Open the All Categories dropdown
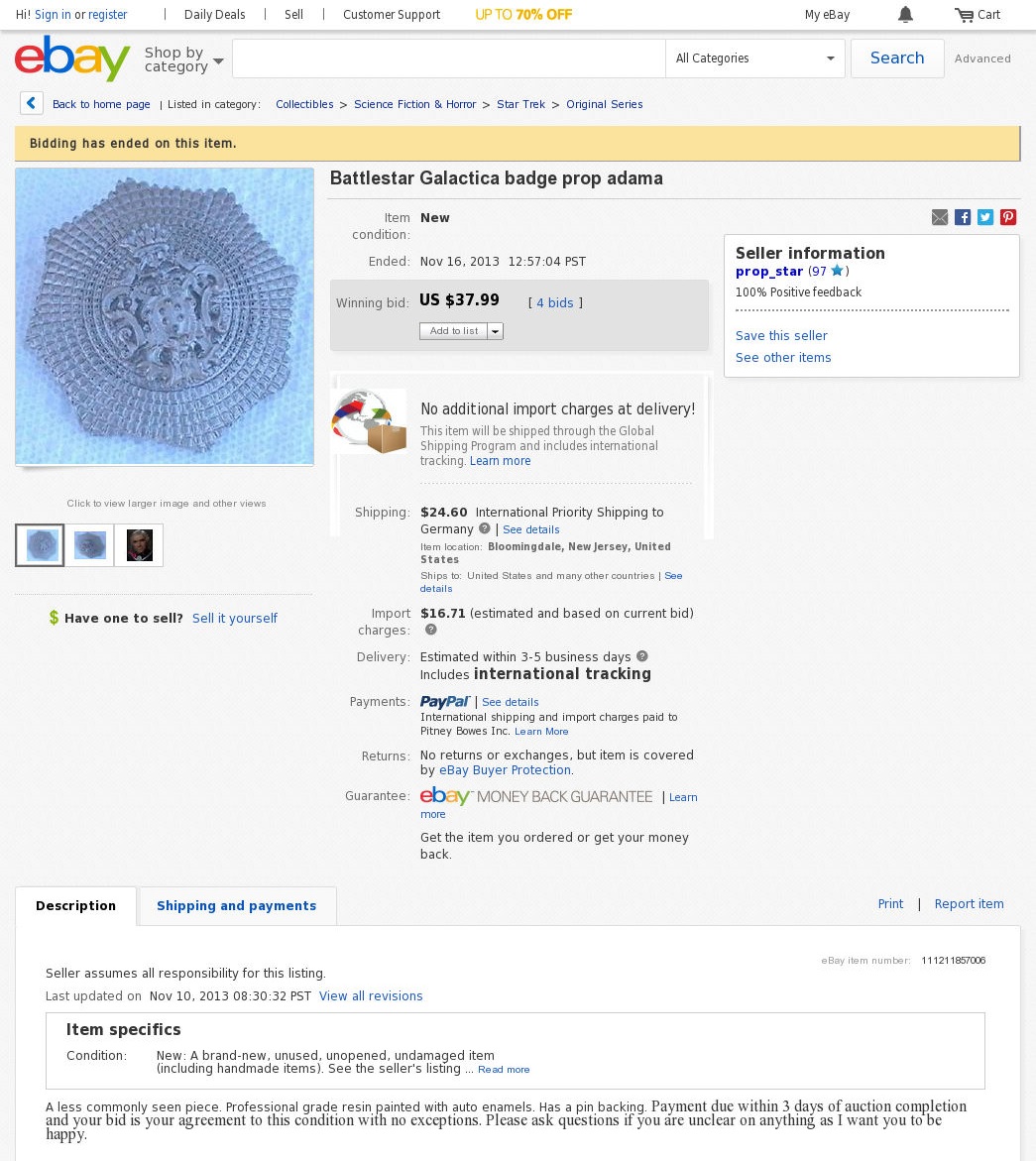1036x1161 pixels. click(x=755, y=58)
